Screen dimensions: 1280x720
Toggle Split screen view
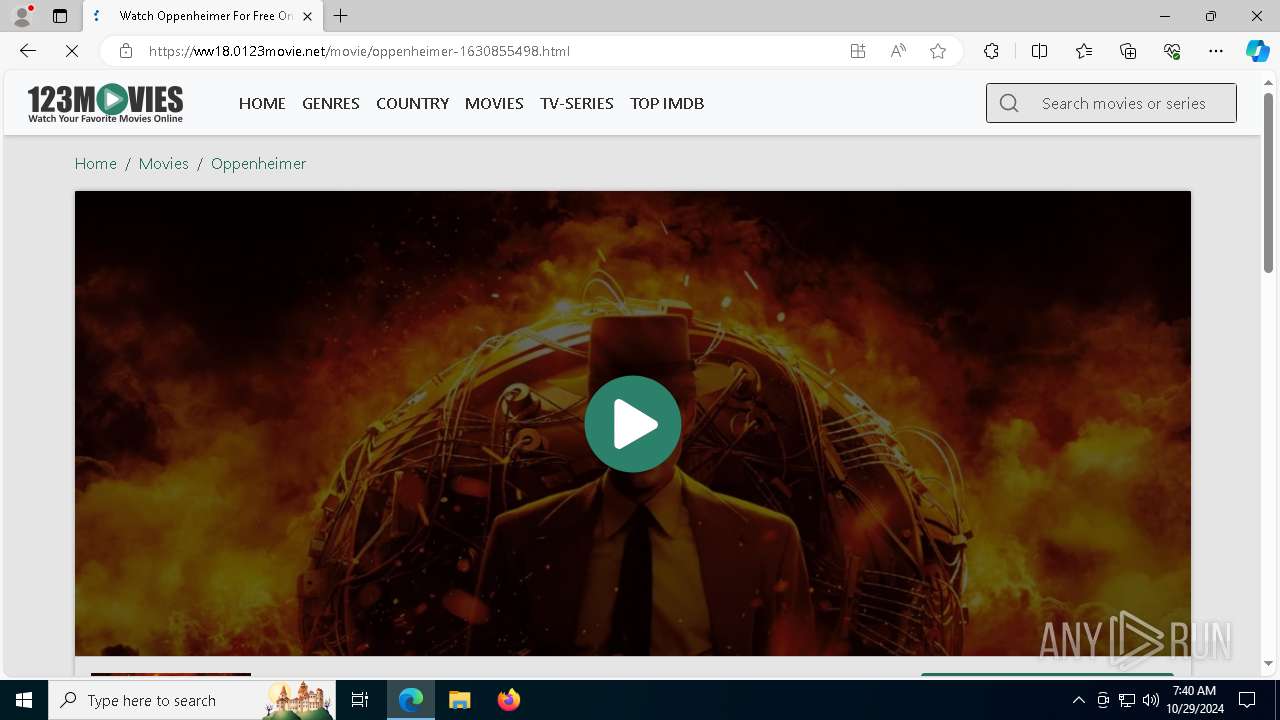click(1039, 51)
